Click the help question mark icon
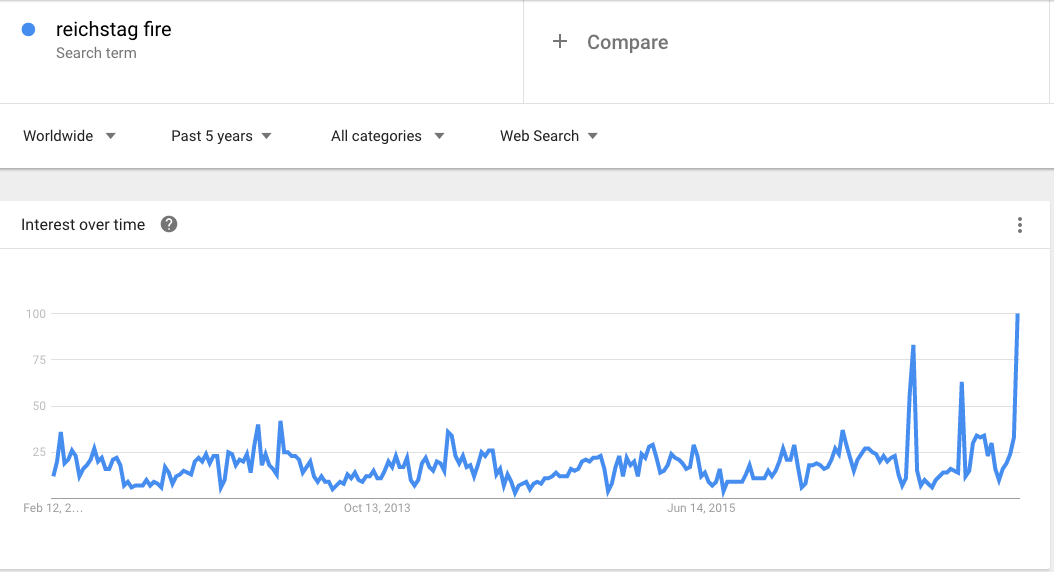Viewport: 1054px width, 572px height. tap(169, 225)
